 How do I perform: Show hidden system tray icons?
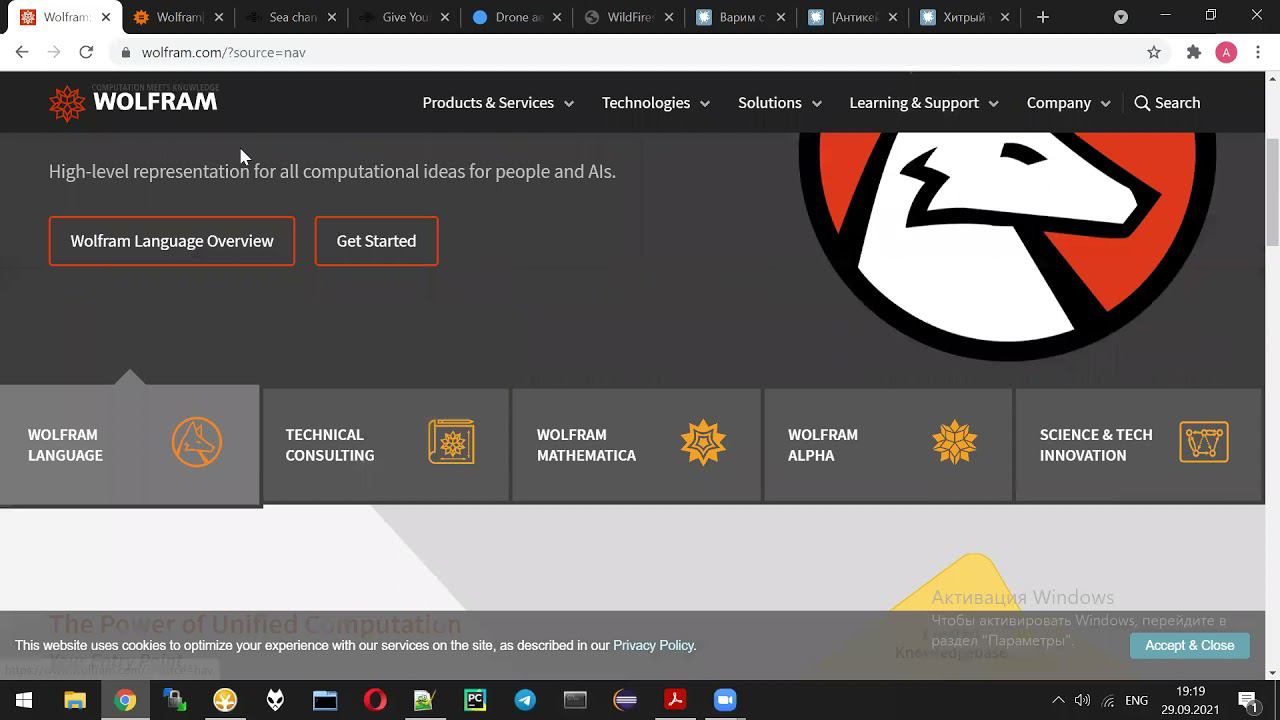(x=1058, y=700)
